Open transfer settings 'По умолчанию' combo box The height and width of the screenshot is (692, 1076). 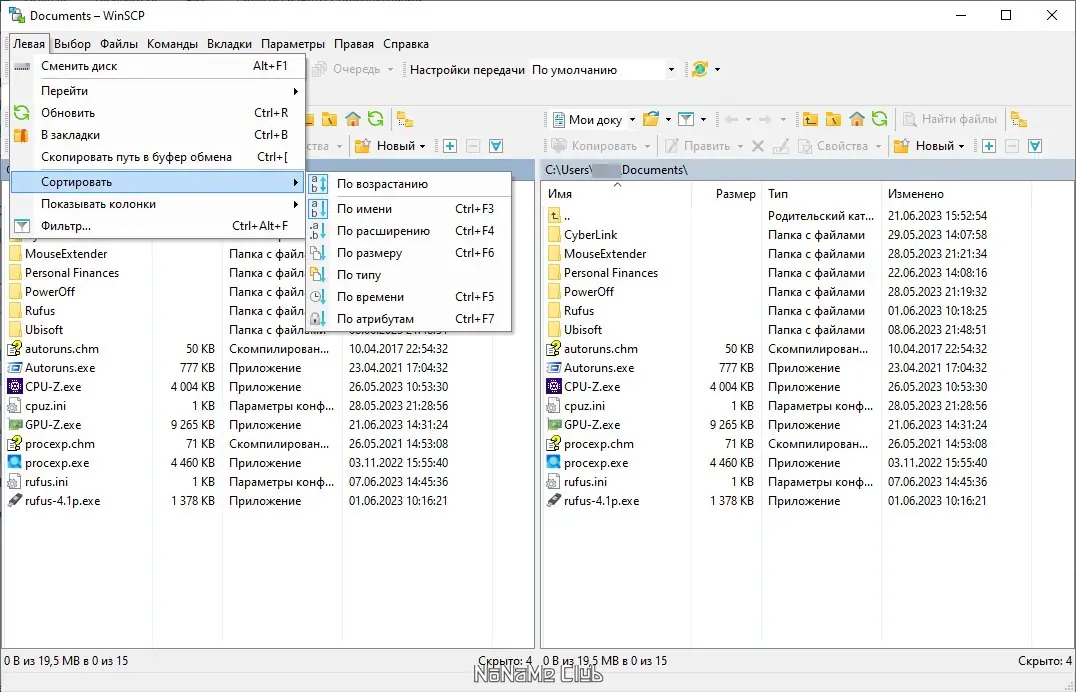603,69
